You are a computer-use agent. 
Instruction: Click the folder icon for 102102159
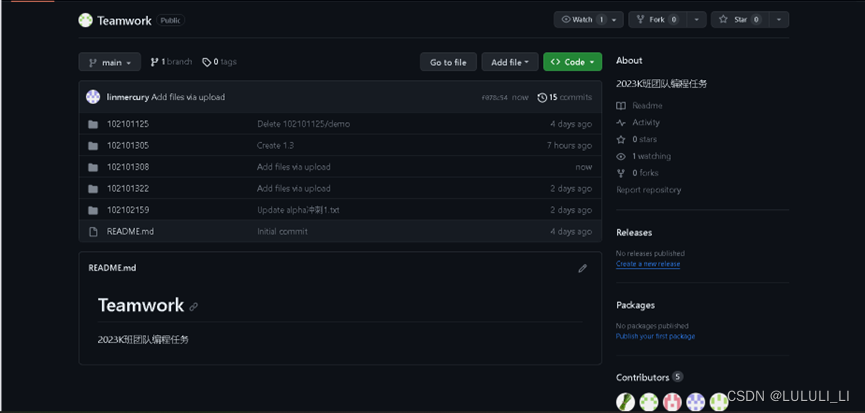(x=93, y=210)
